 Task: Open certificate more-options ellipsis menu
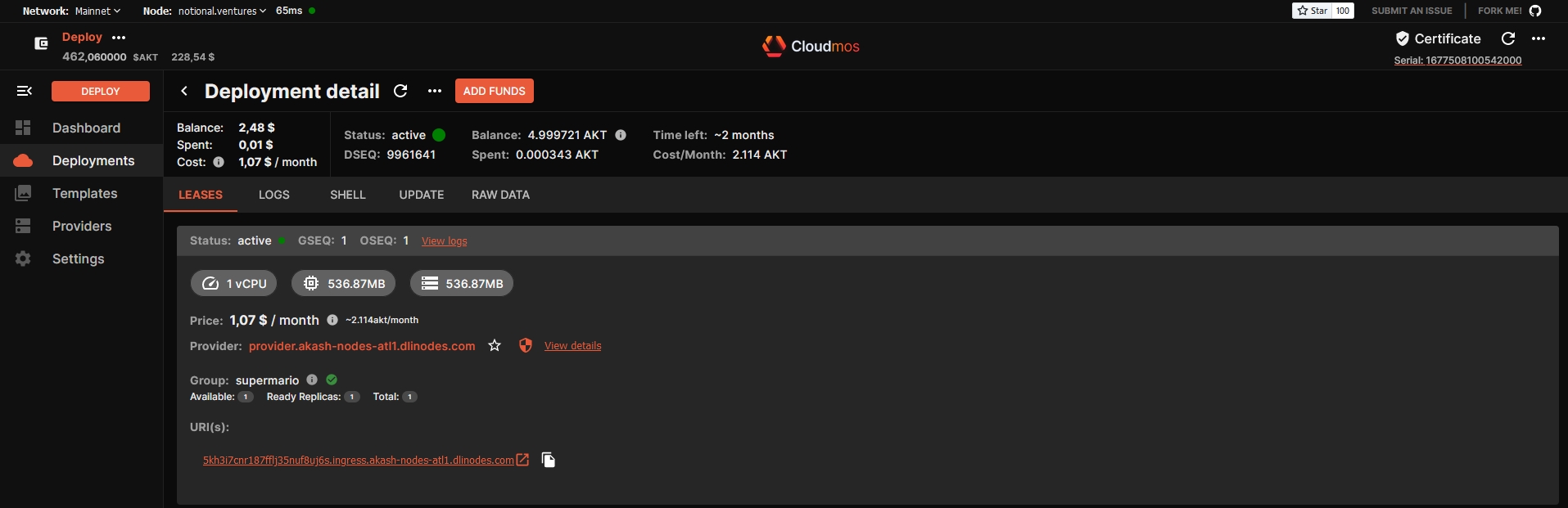[1539, 38]
